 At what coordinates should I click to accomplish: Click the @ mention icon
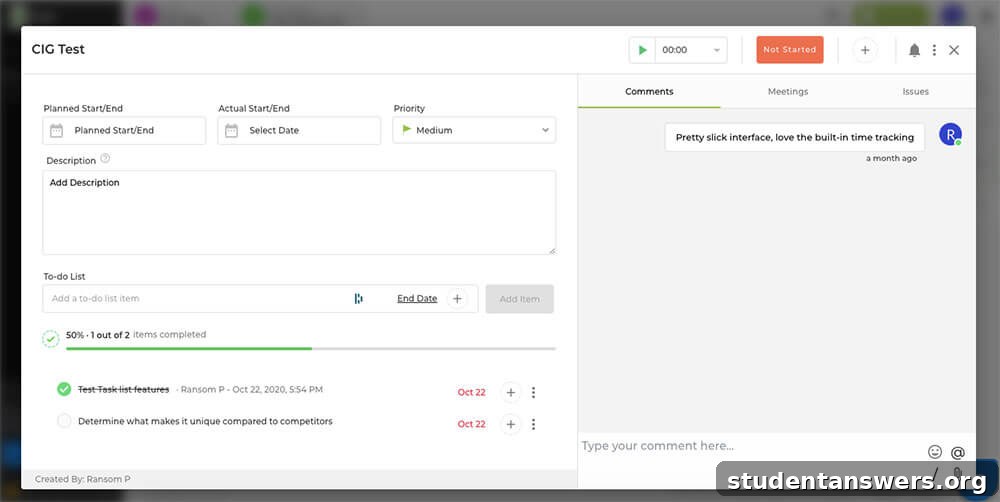pyautogui.click(x=957, y=453)
